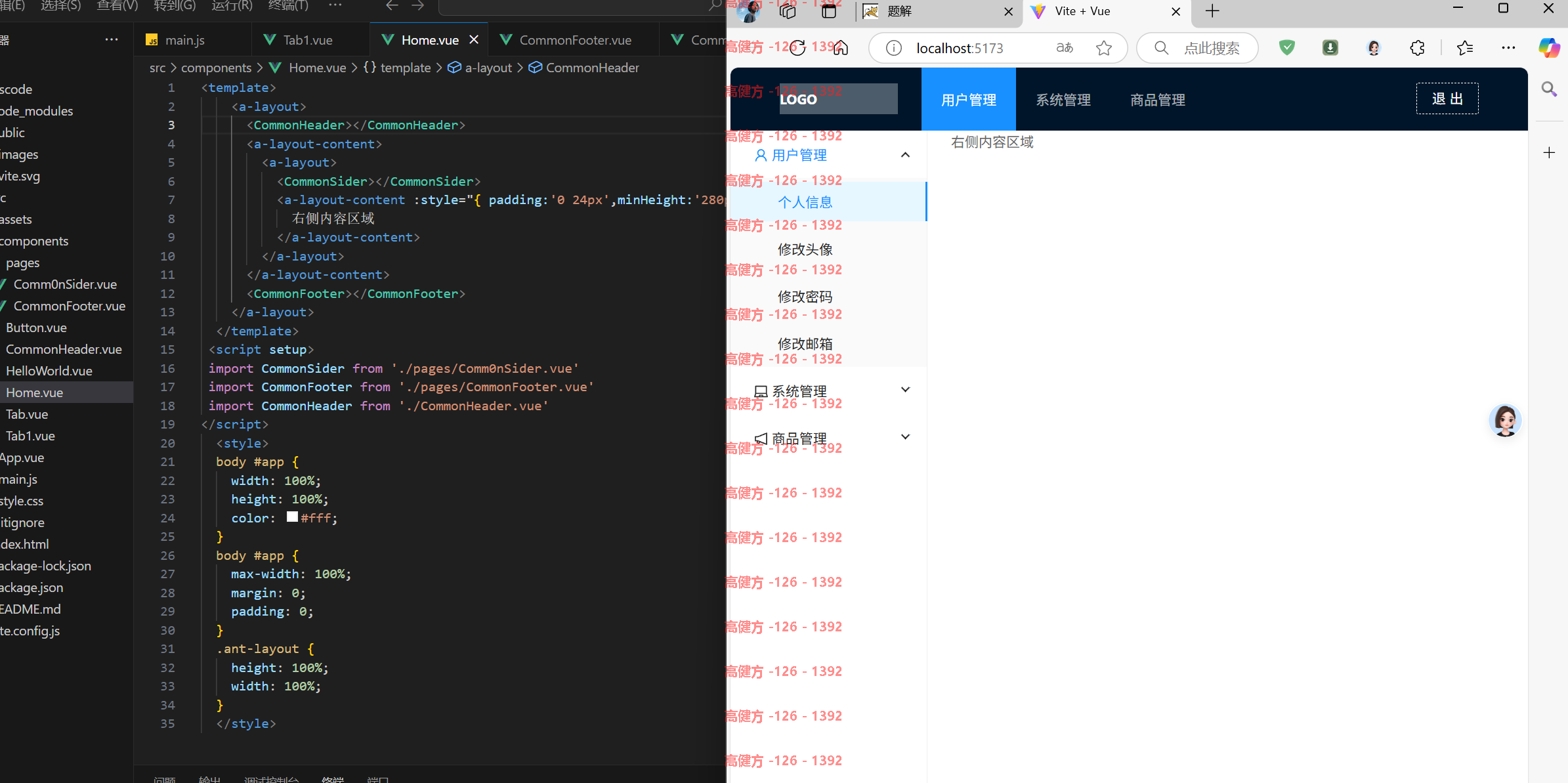Open the 运行(R) menu in VS Code
The height and width of the screenshot is (783, 1568).
(x=232, y=6)
